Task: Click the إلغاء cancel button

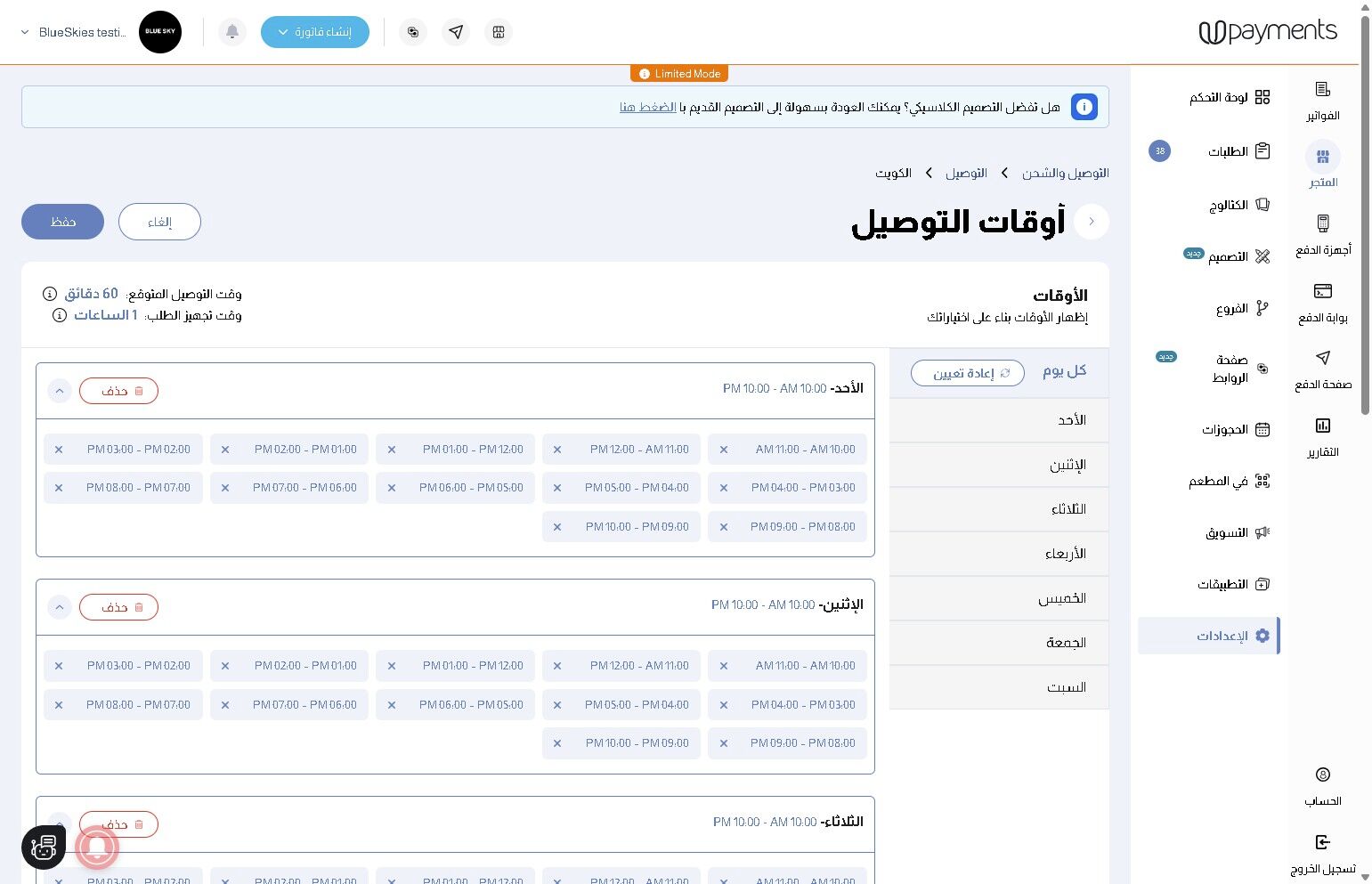Action: coord(159,222)
